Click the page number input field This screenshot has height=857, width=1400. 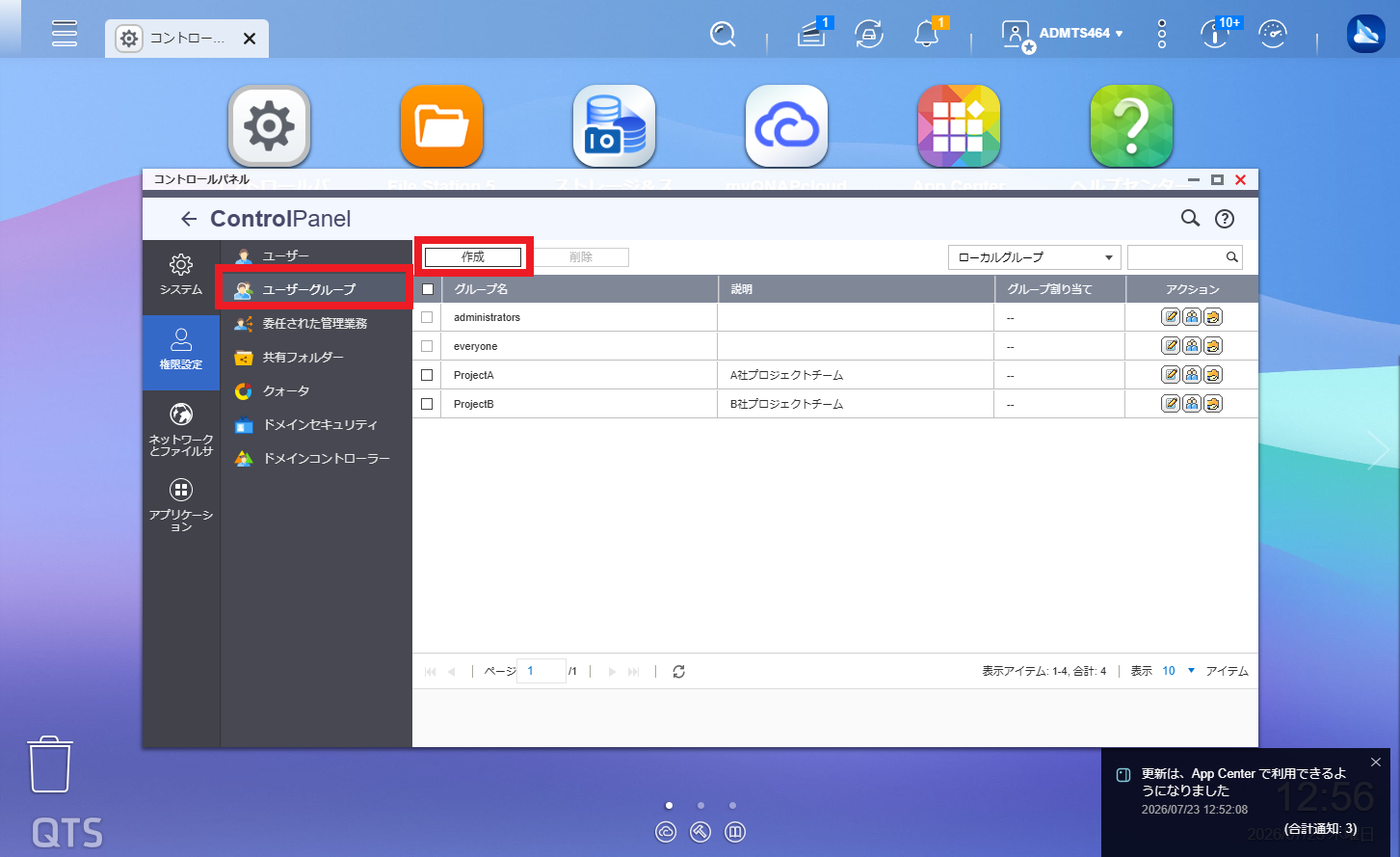tap(542, 671)
